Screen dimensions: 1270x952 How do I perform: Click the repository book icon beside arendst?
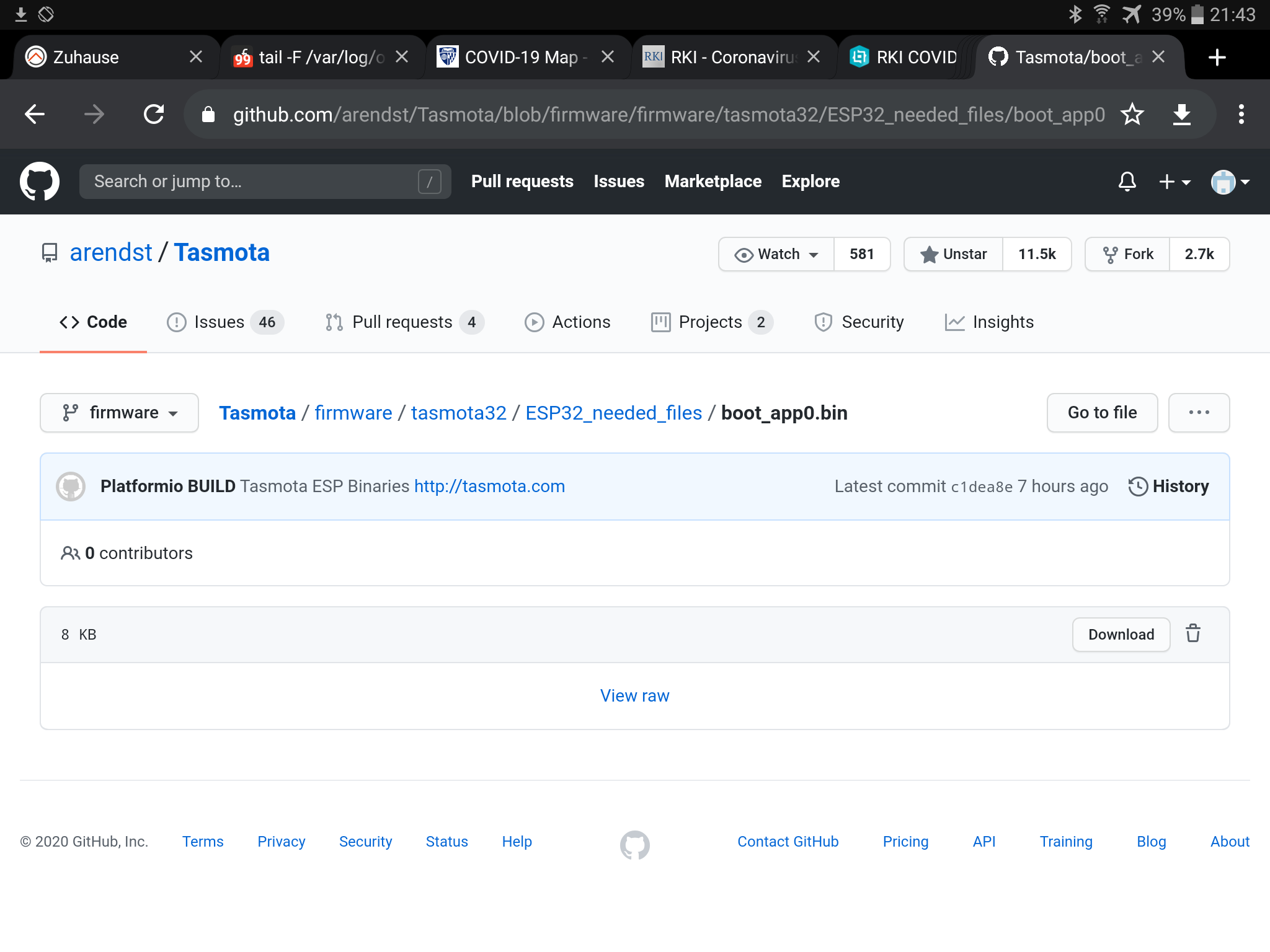point(50,252)
